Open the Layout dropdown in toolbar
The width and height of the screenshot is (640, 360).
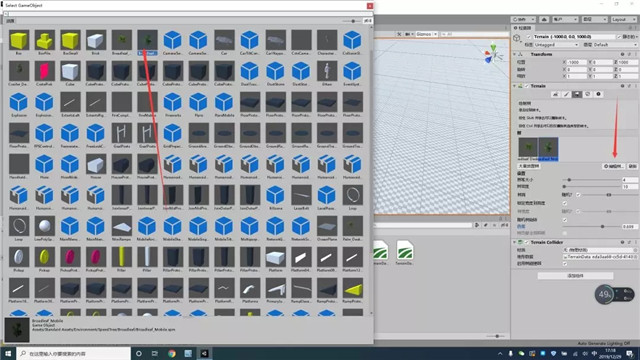point(623,20)
